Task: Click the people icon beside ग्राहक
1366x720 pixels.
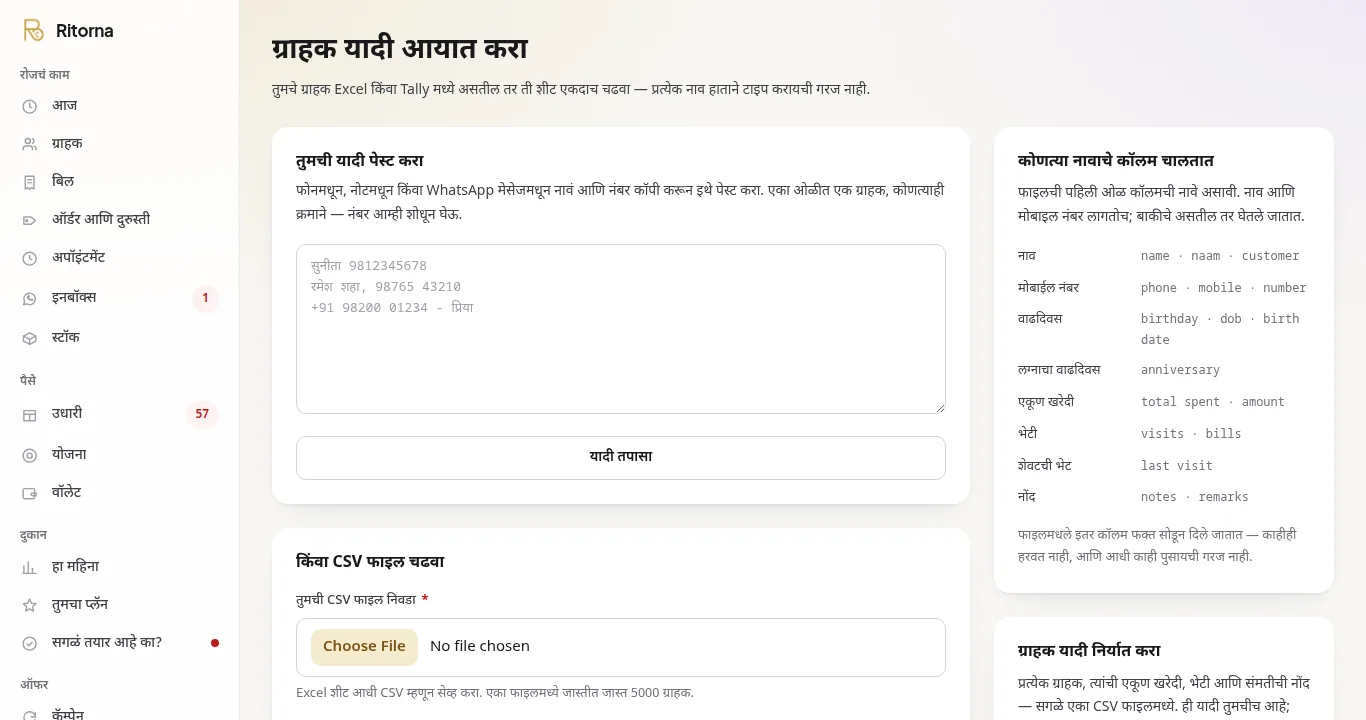Action: pyautogui.click(x=30, y=144)
